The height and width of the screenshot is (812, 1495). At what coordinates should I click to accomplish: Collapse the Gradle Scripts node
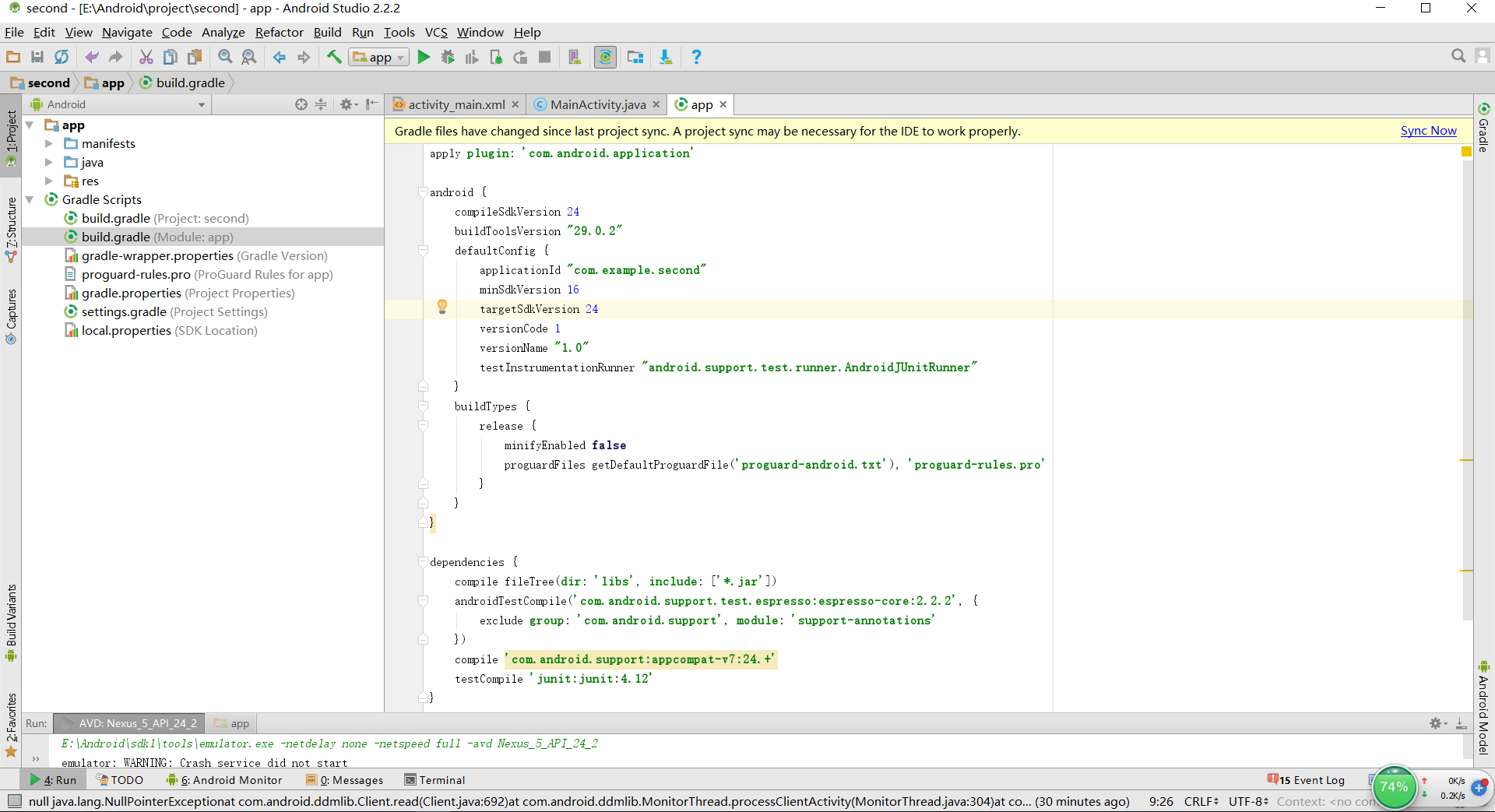coord(29,199)
